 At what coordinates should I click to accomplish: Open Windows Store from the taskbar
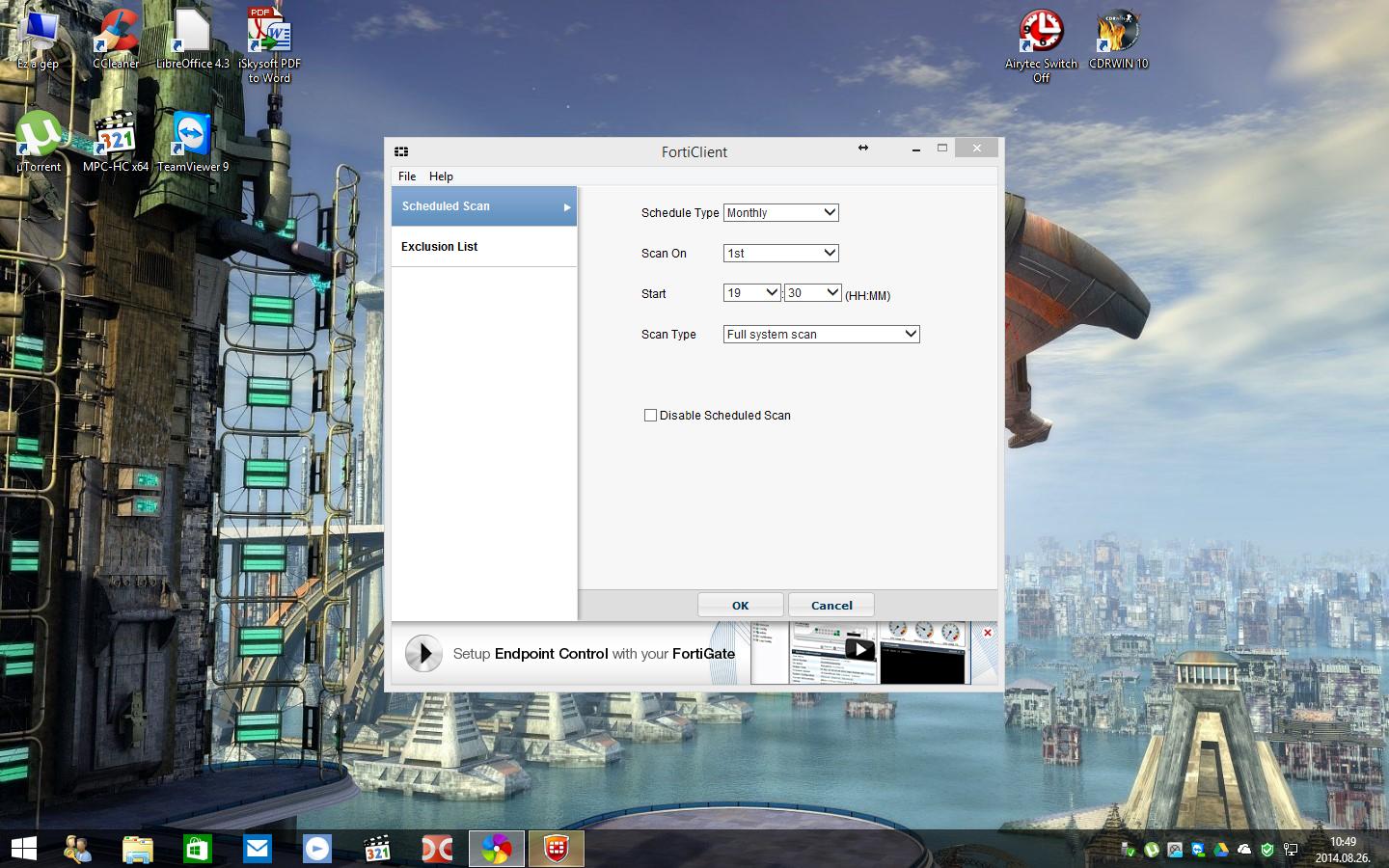tap(198, 849)
